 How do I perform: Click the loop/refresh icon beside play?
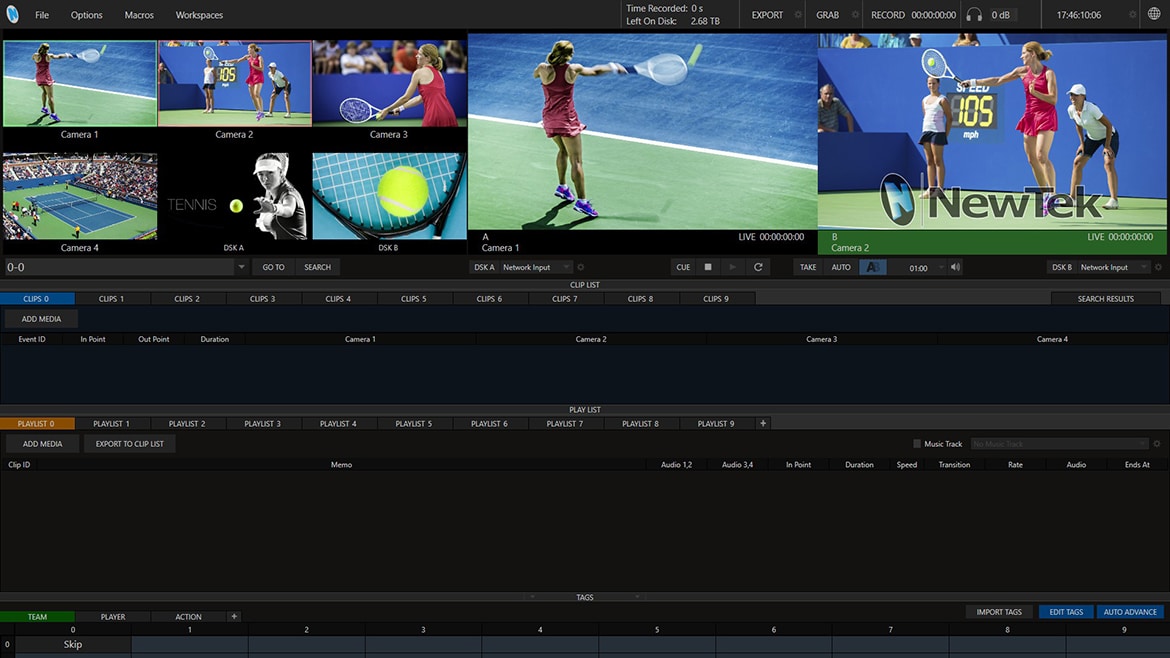click(758, 267)
